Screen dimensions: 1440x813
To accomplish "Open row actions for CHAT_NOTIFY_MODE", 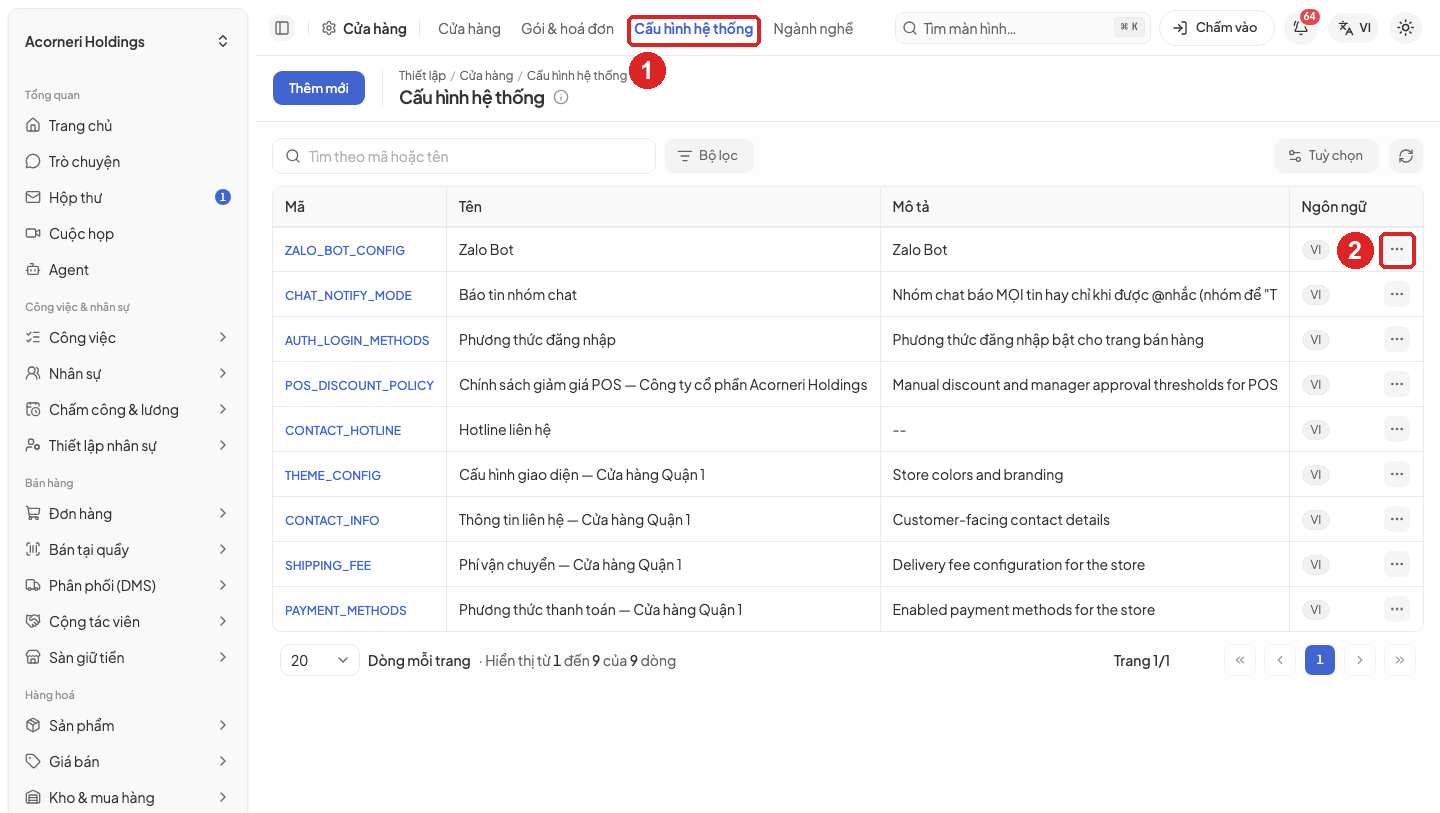I will click(x=1397, y=294).
